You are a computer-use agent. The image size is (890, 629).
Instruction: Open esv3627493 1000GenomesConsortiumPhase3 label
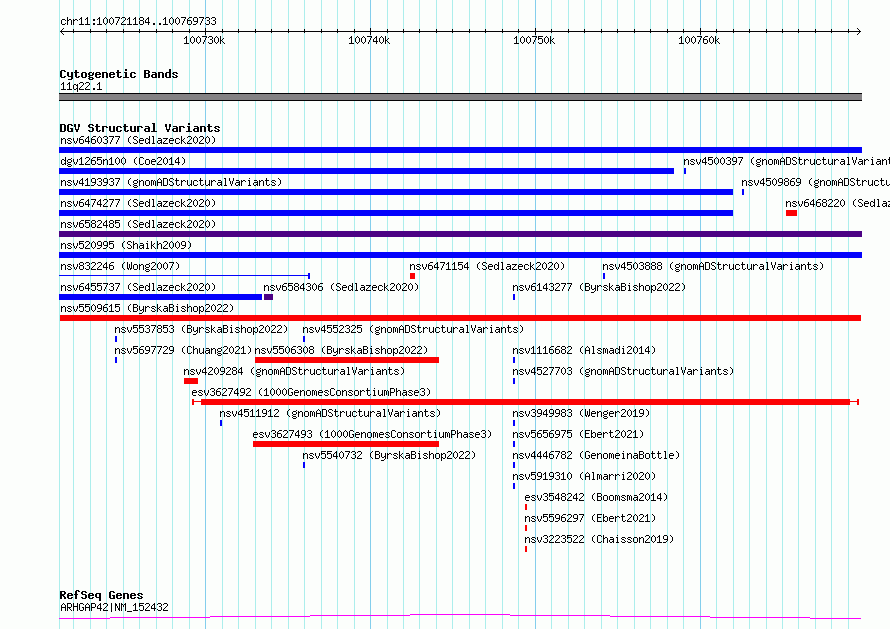pos(372,434)
